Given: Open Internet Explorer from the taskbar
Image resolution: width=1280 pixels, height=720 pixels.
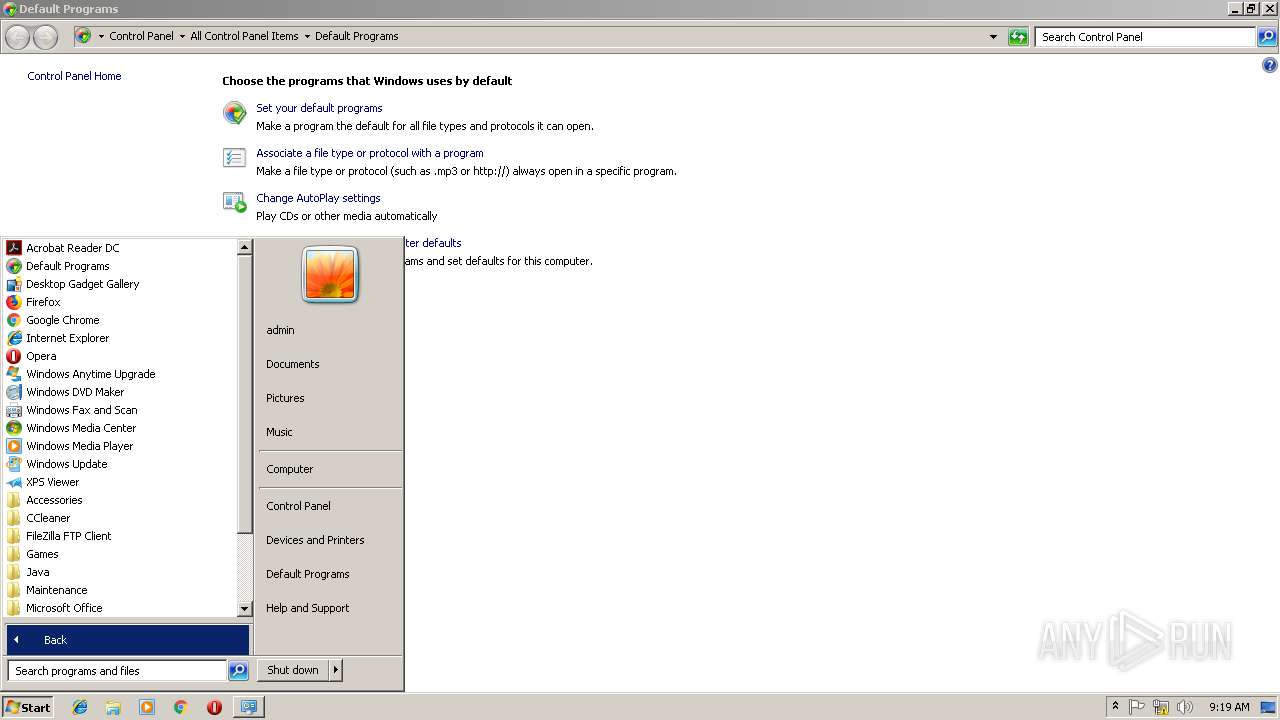Looking at the screenshot, I should [x=80, y=707].
